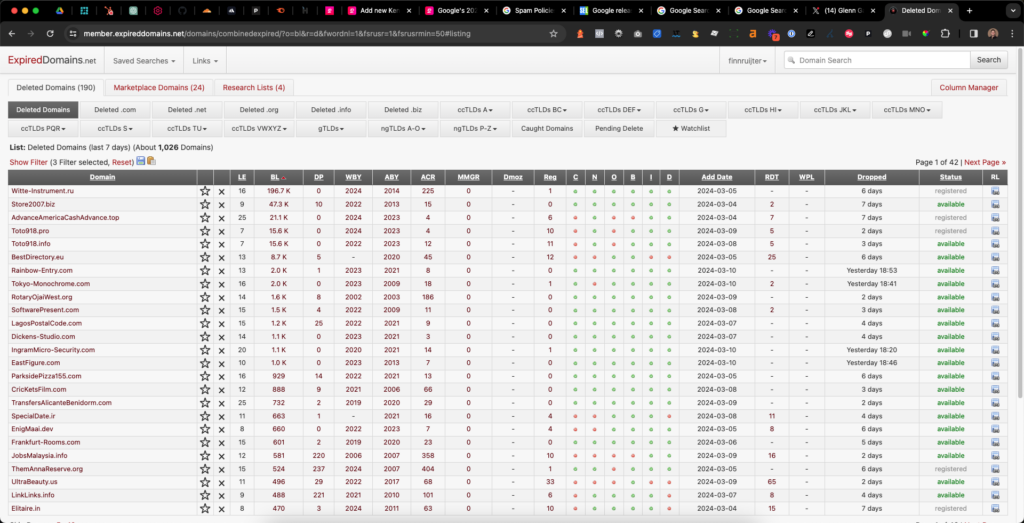Viewport: 1024px width, 523px height.
Task: Open the finnruijter account dropdown
Action: tap(748, 60)
